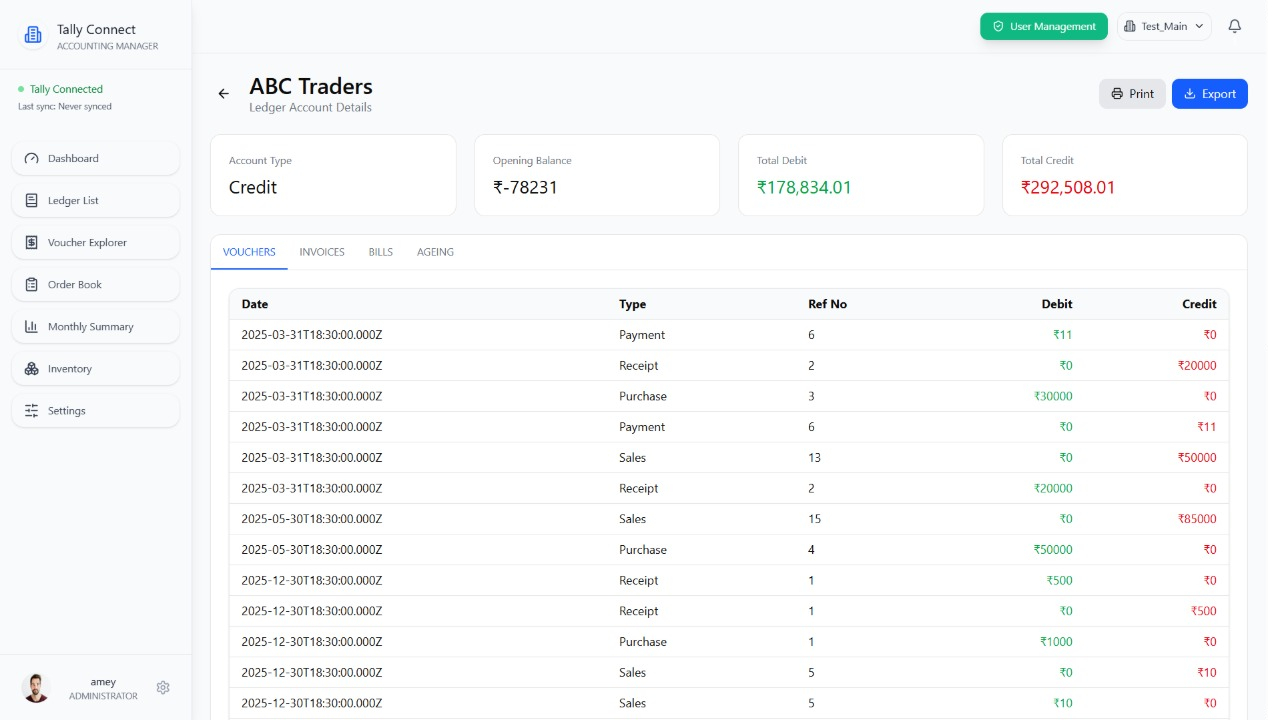Click the ₹500 debit value
The image size is (1268, 720).
[x=1060, y=580]
